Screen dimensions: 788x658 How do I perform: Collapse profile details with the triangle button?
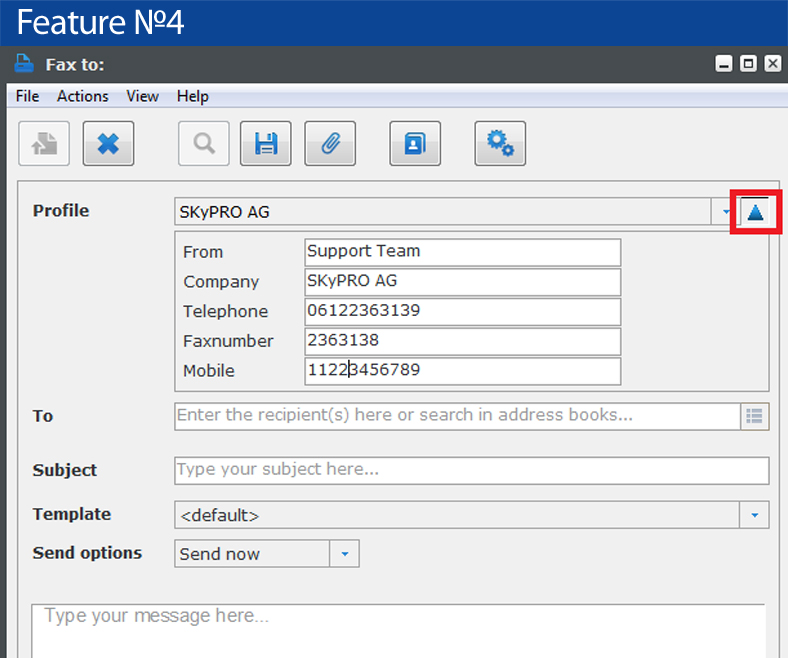[x=755, y=212]
